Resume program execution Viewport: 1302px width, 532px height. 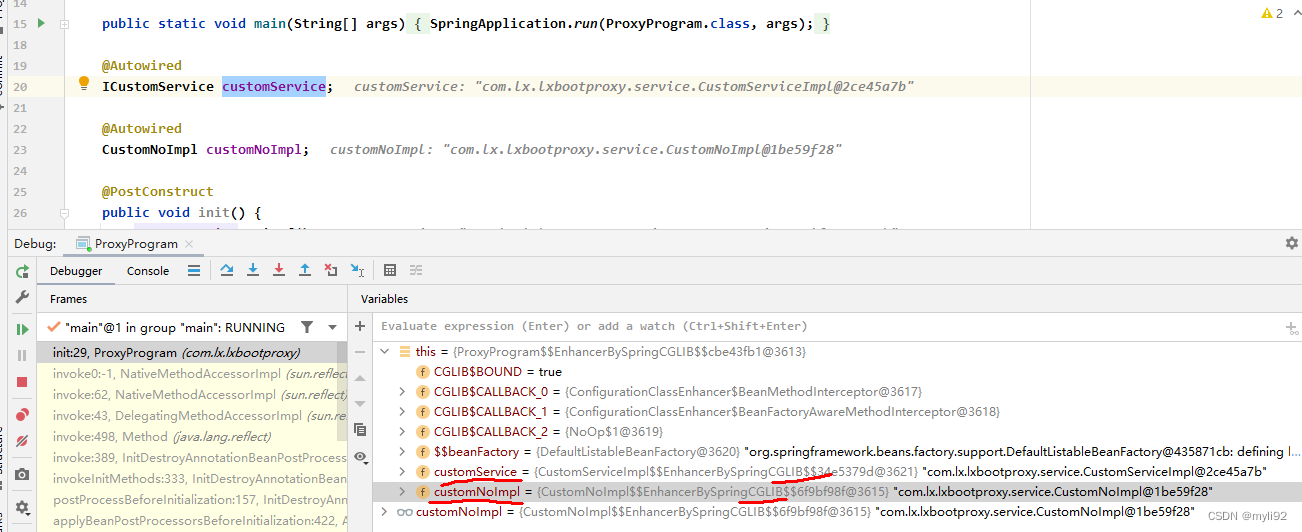[22, 329]
